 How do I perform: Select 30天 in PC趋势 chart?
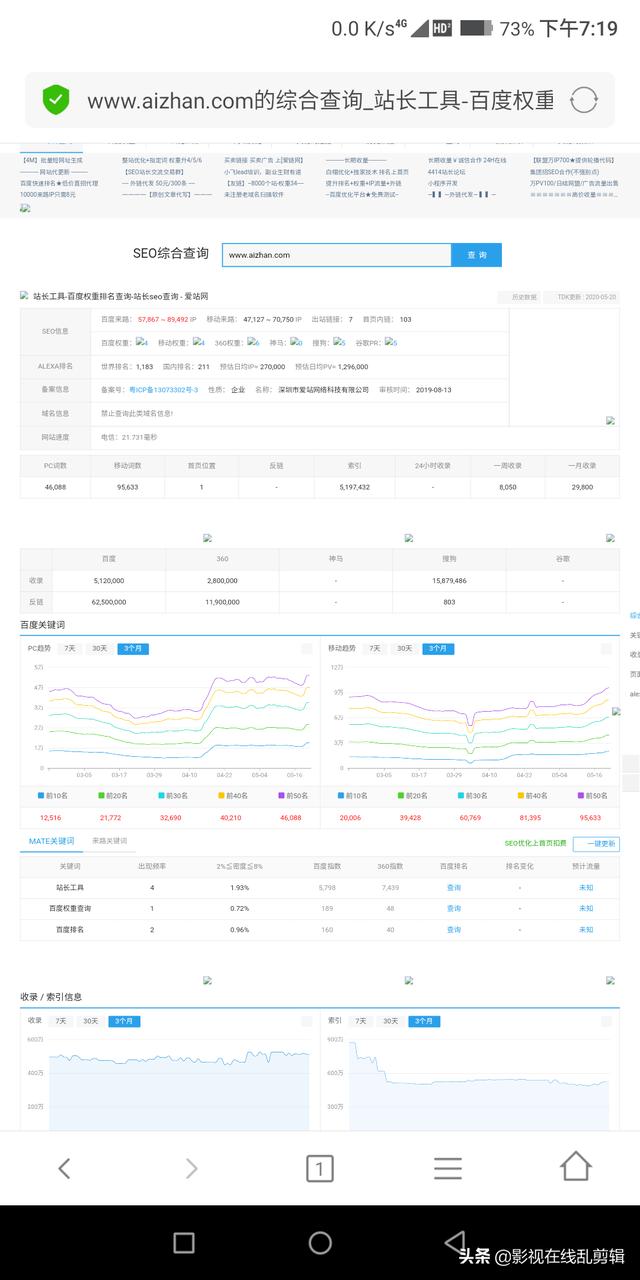tap(100, 648)
